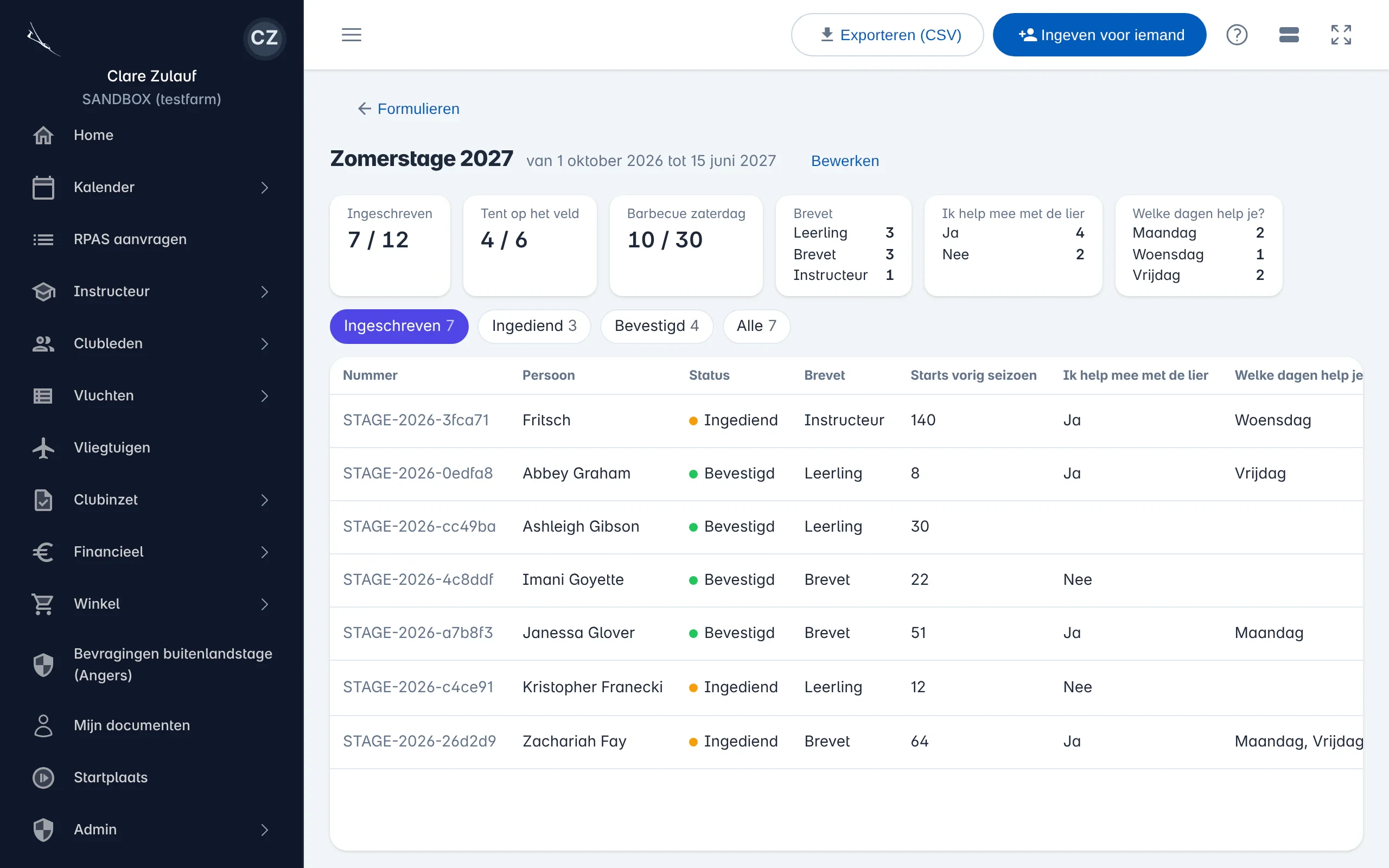Click the Mijn documenten person icon
1389x868 pixels.
point(43,726)
